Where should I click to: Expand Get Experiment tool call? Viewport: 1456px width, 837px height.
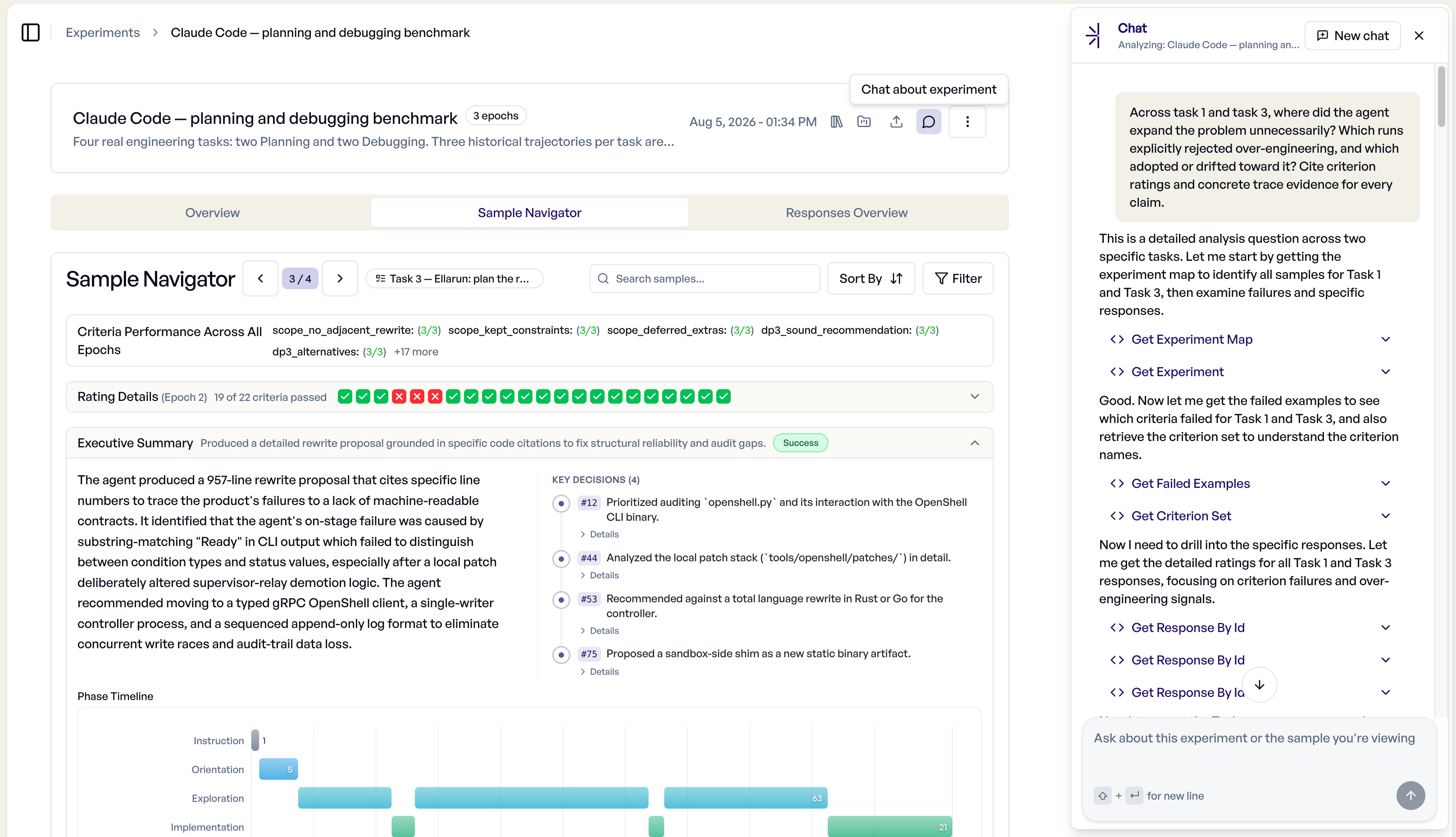(x=1385, y=372)
